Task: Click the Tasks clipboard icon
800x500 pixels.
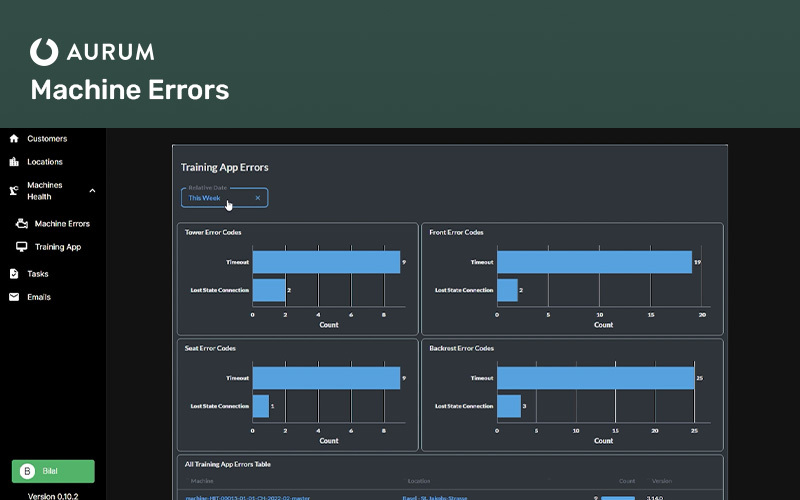Action: tap(14, 274)
